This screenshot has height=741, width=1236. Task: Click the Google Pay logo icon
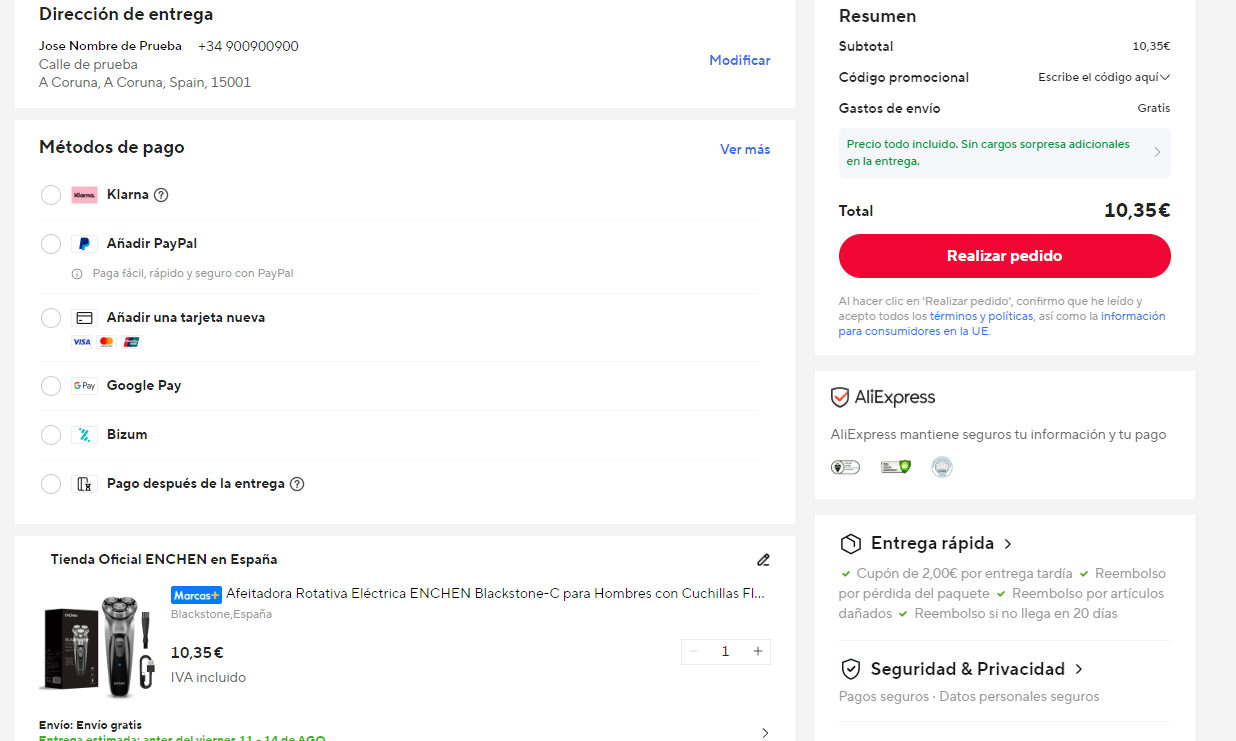point(84,386)
